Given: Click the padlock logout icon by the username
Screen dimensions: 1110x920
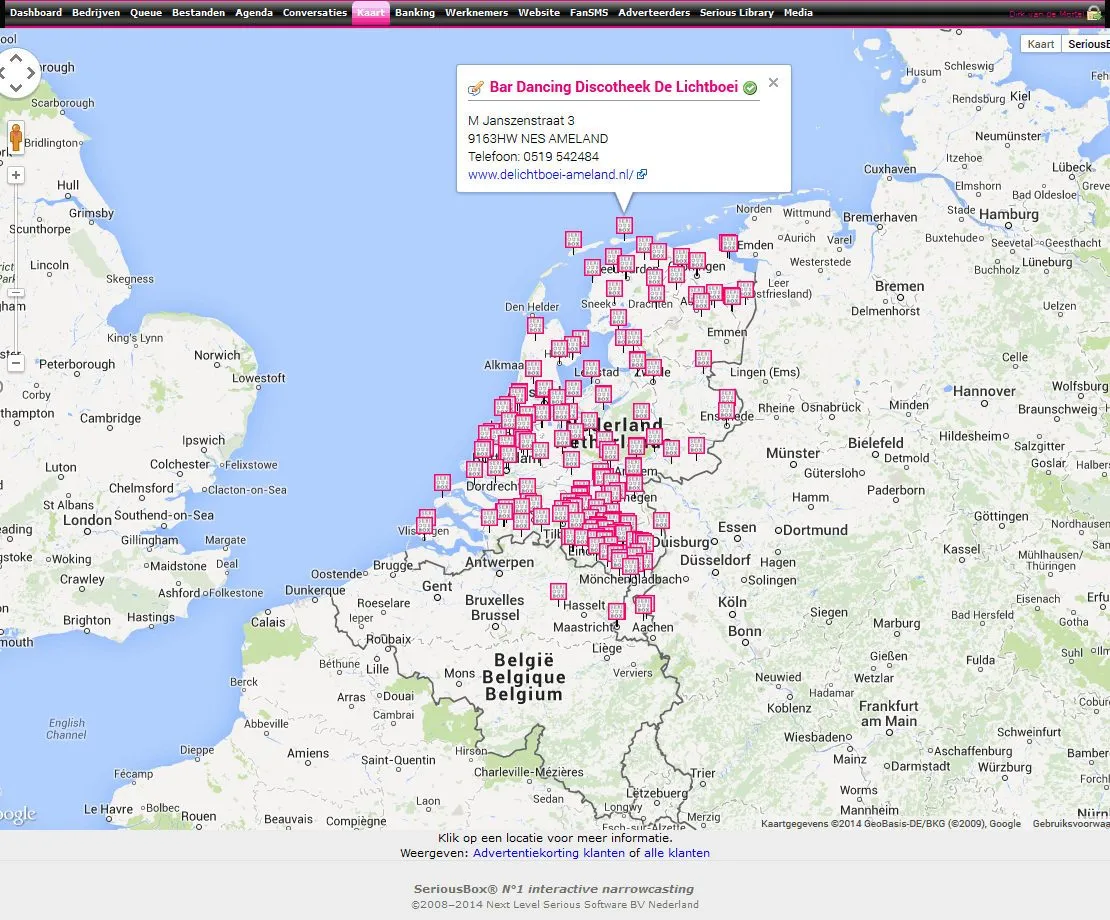Looking at the screenshot, I should [x=1094, y=13].
